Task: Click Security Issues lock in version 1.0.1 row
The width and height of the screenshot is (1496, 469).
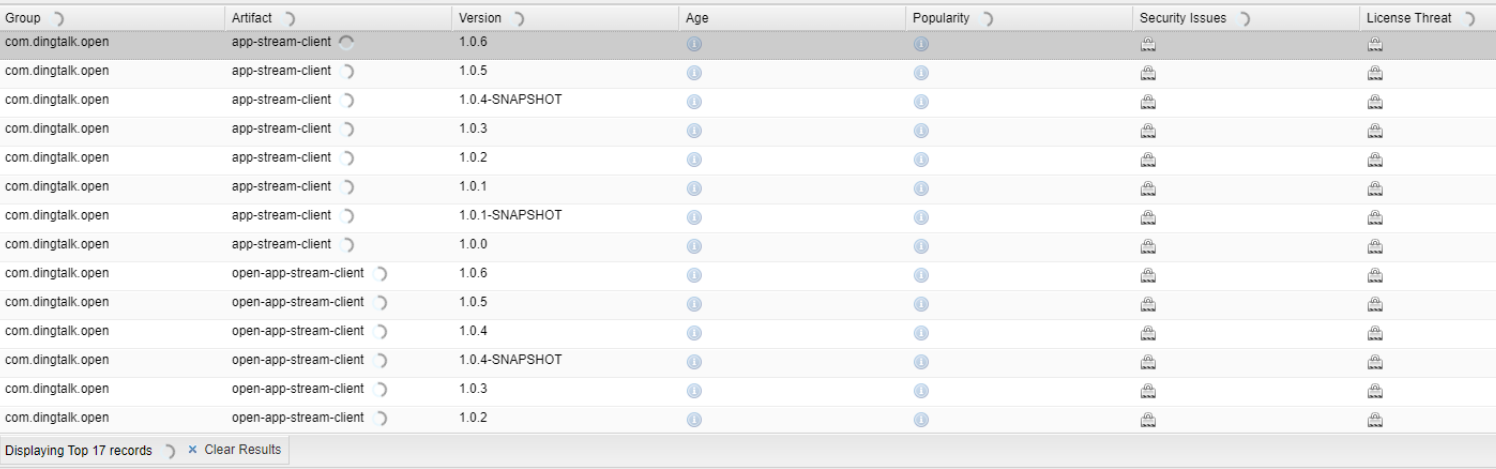Action: [x=1148, y=189]
